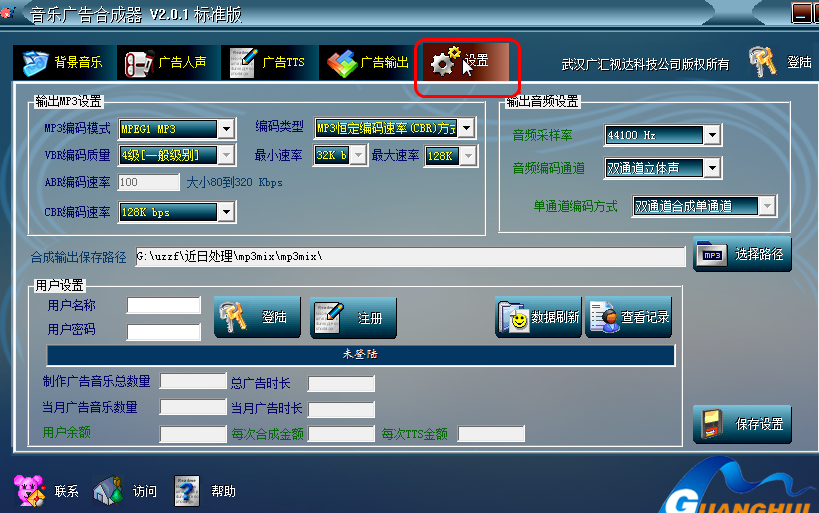This screenshot has width=819, height=513.
Task: Expand the MP3编码模式 dropdown
Action: click(x=226, y=129)
